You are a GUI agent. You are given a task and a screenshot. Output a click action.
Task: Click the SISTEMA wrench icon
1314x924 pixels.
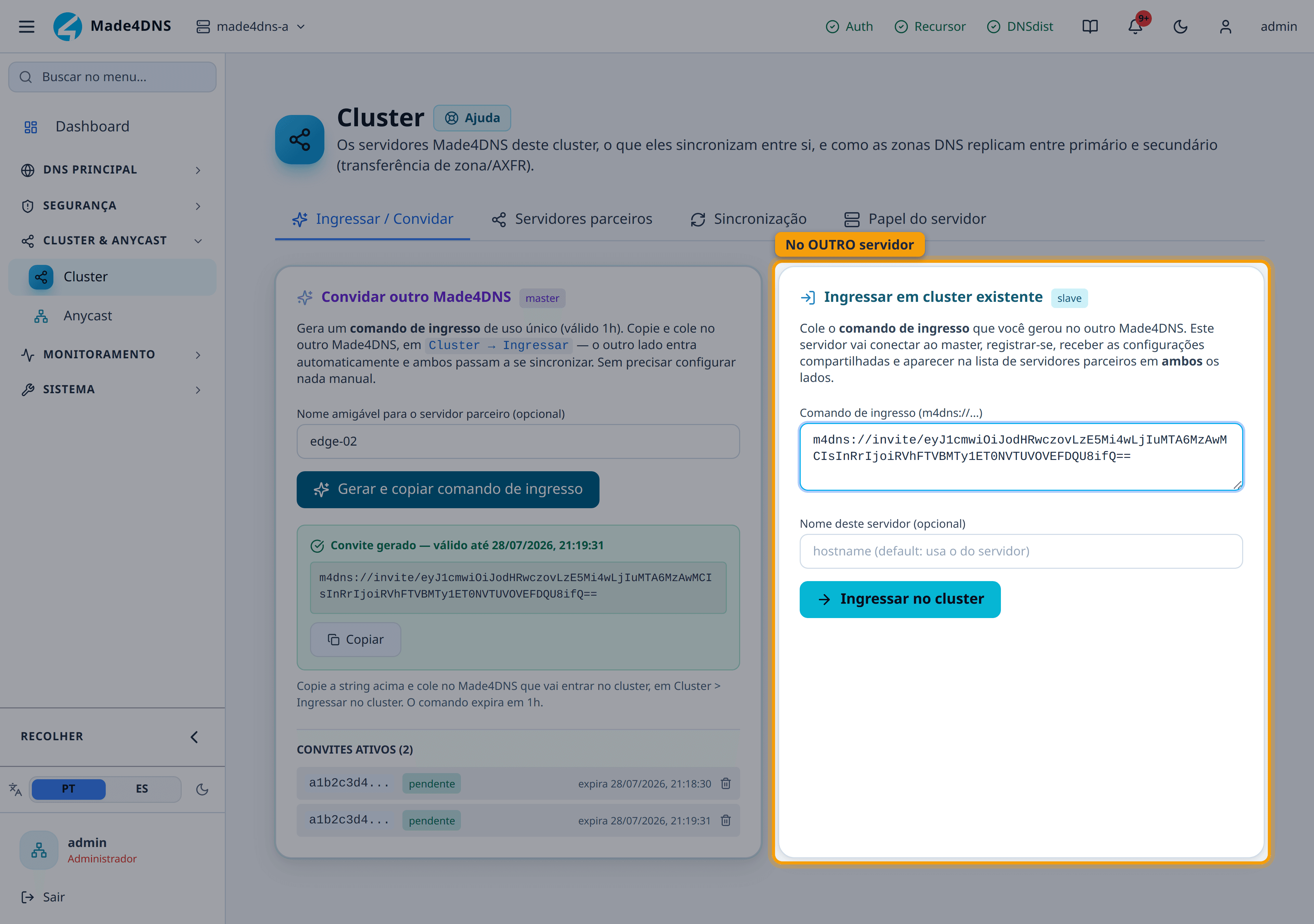pos(27,390)
